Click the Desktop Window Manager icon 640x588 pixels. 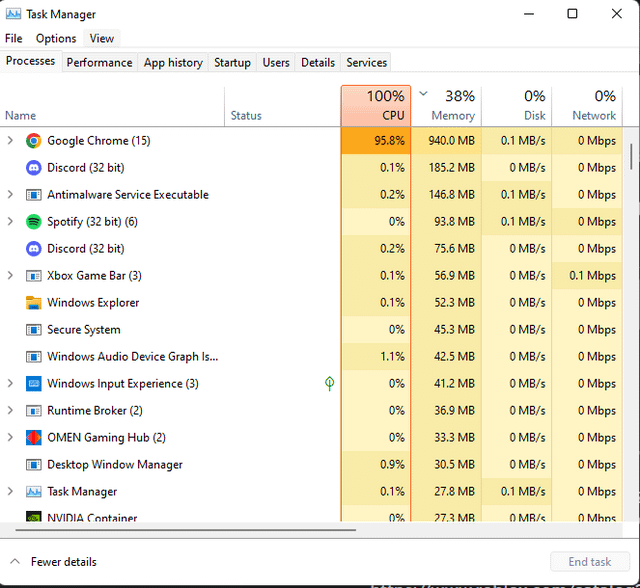(x=33, y=464)
